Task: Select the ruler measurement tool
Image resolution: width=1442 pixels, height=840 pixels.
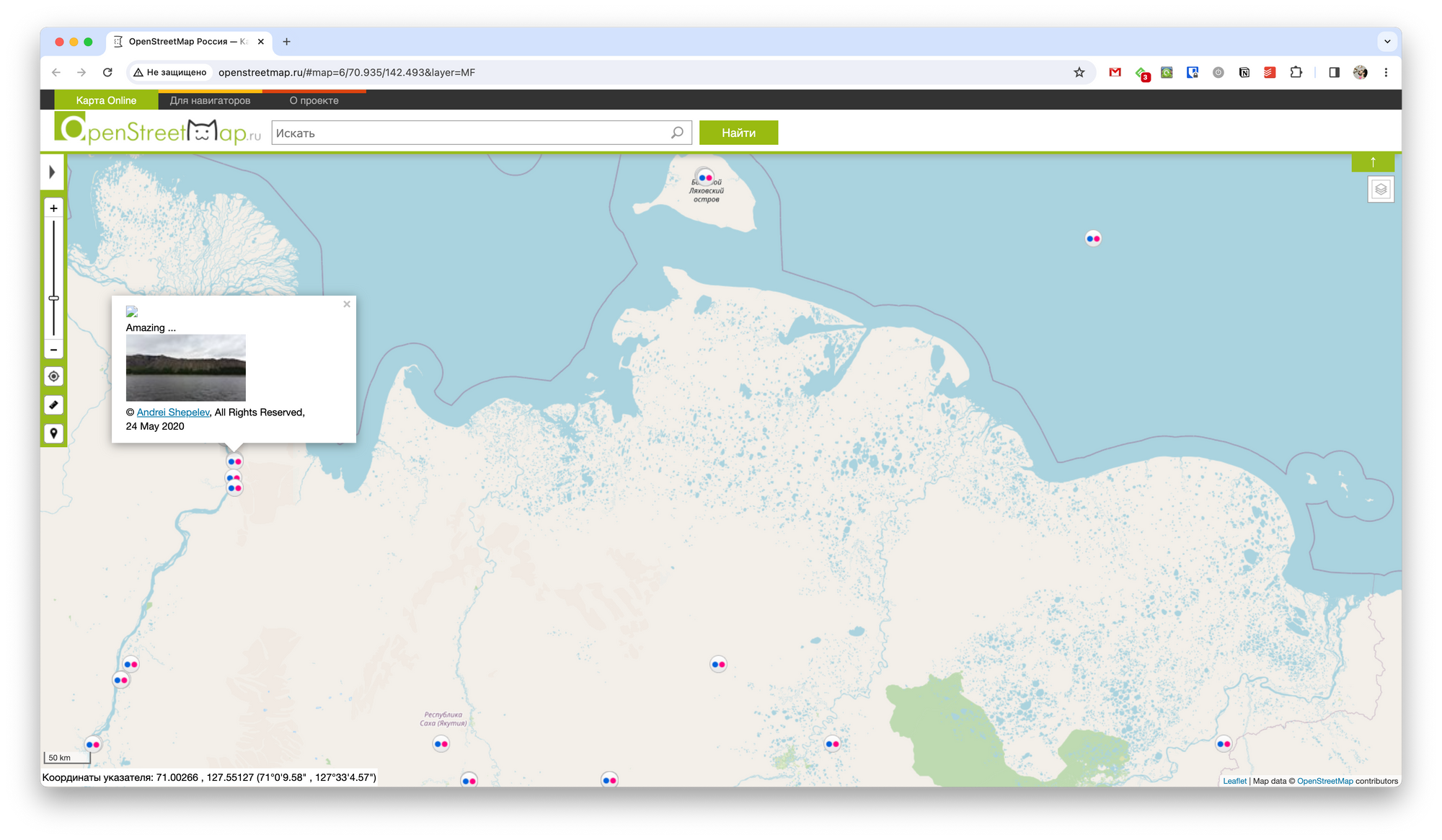Action: pos(53,405)
